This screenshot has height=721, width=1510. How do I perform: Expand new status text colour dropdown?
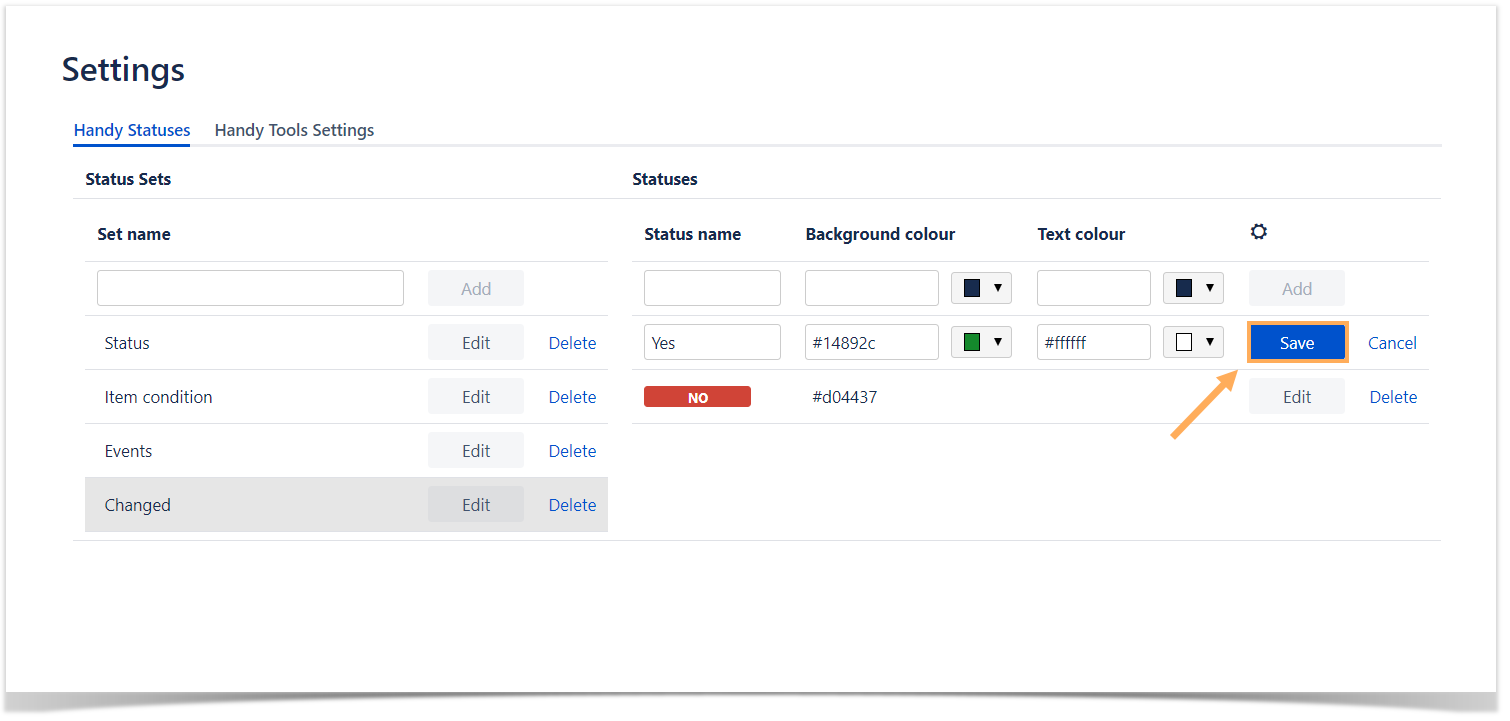[x=1193, y=289]
